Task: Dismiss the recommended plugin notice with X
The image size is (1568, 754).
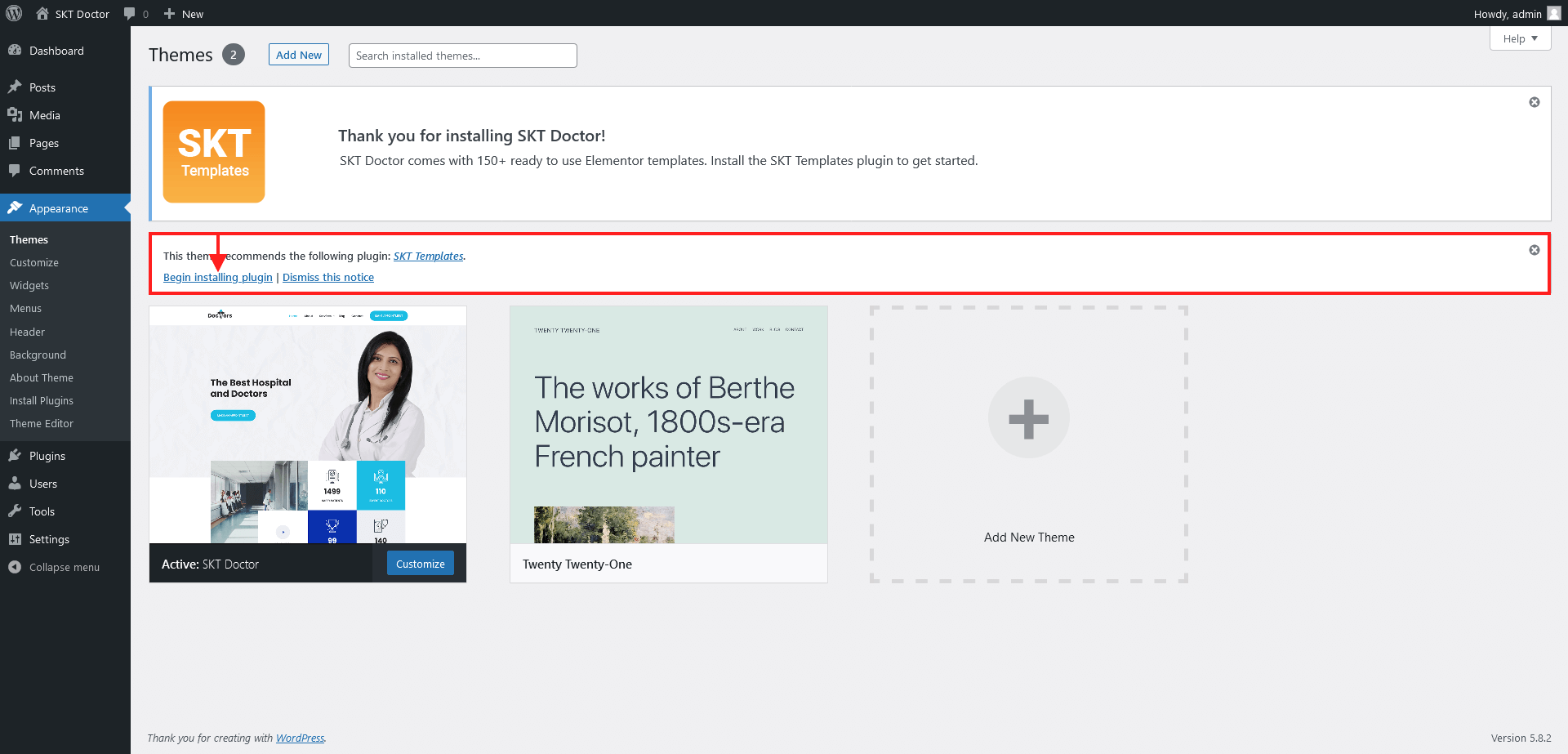Action: click(x=1535, y=250)
